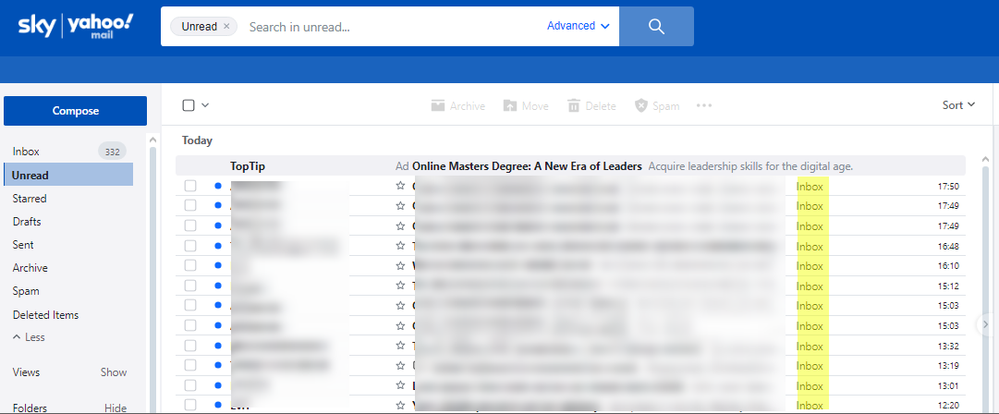Click Inbox label on 17:50 email
Viewport: 999px width, 414px height.
point(810,187)
